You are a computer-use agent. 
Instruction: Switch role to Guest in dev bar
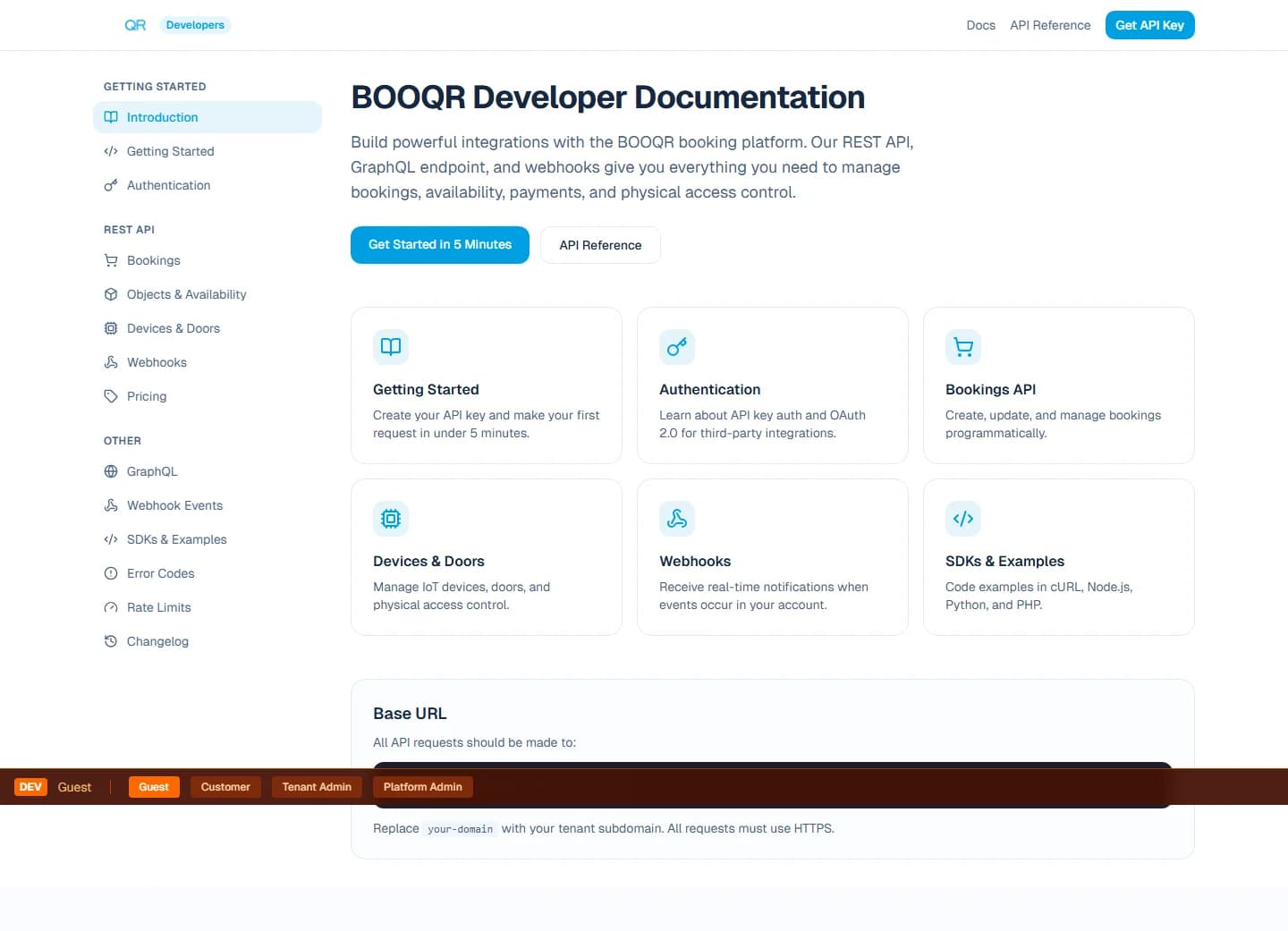154,787
